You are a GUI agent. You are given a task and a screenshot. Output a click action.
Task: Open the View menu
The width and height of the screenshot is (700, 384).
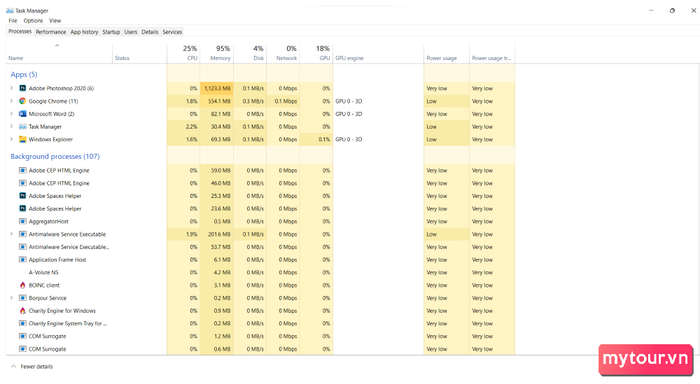coord(55,21)
